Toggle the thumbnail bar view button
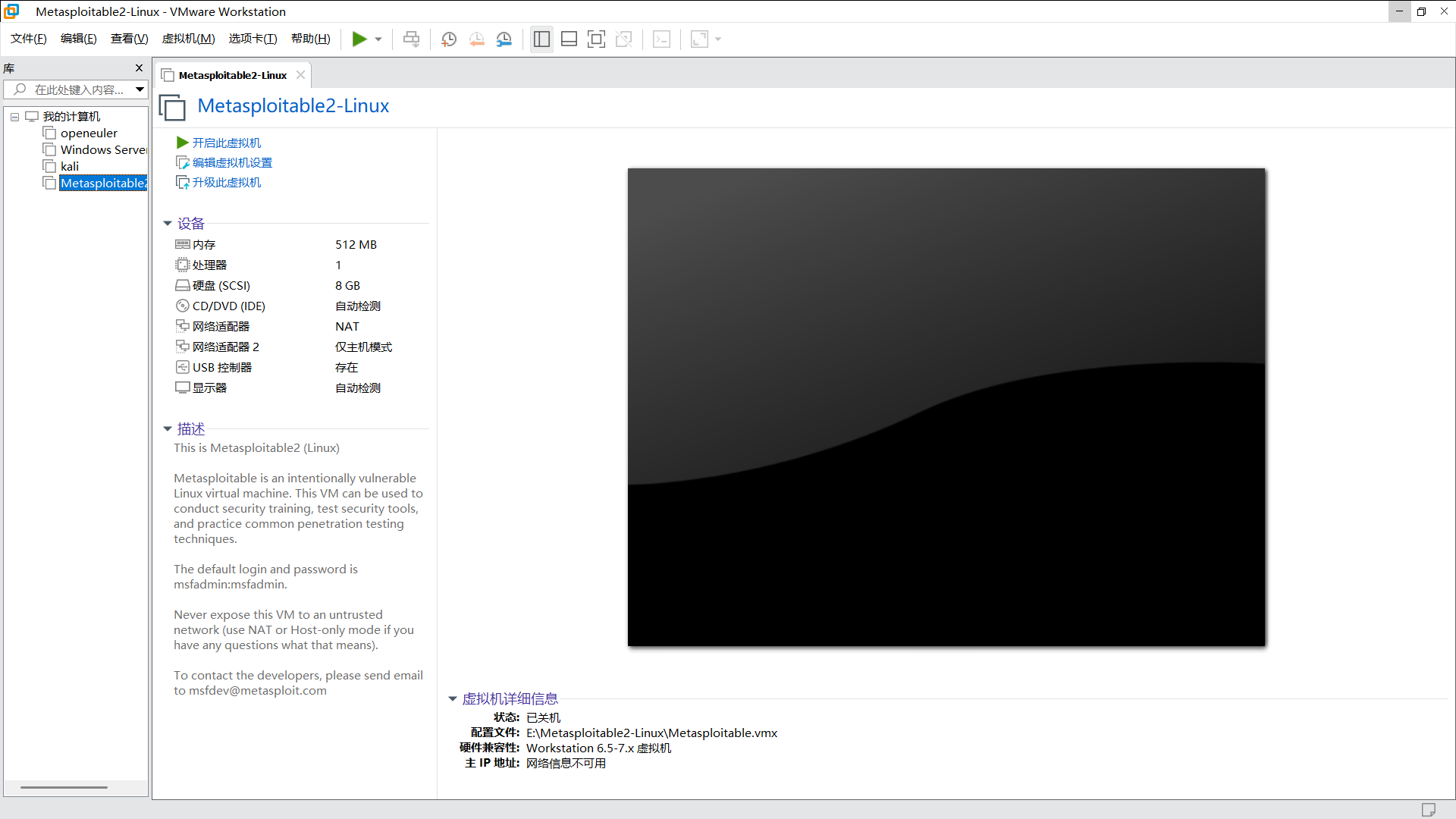Image resolution: width=1456 pixels, height=819 pixels. pos(569,39)
